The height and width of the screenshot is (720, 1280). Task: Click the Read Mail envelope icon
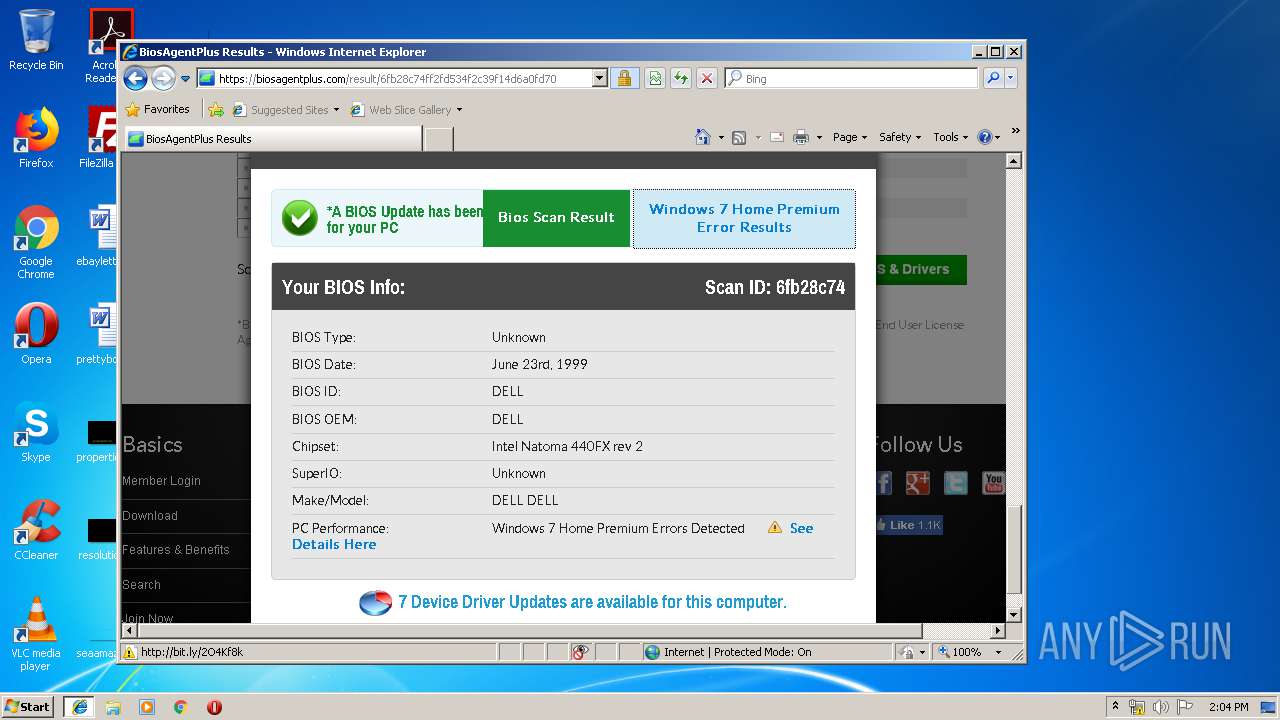777,137
